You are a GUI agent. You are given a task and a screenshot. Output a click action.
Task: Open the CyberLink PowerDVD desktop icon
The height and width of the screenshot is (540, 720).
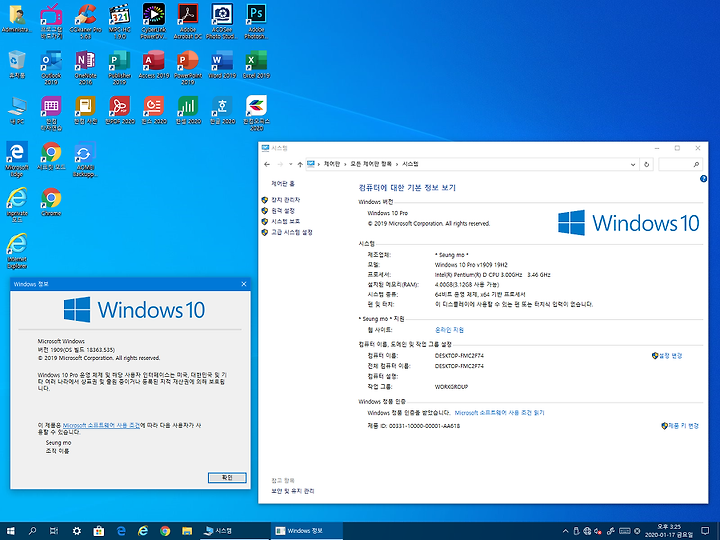pos(154,21)
